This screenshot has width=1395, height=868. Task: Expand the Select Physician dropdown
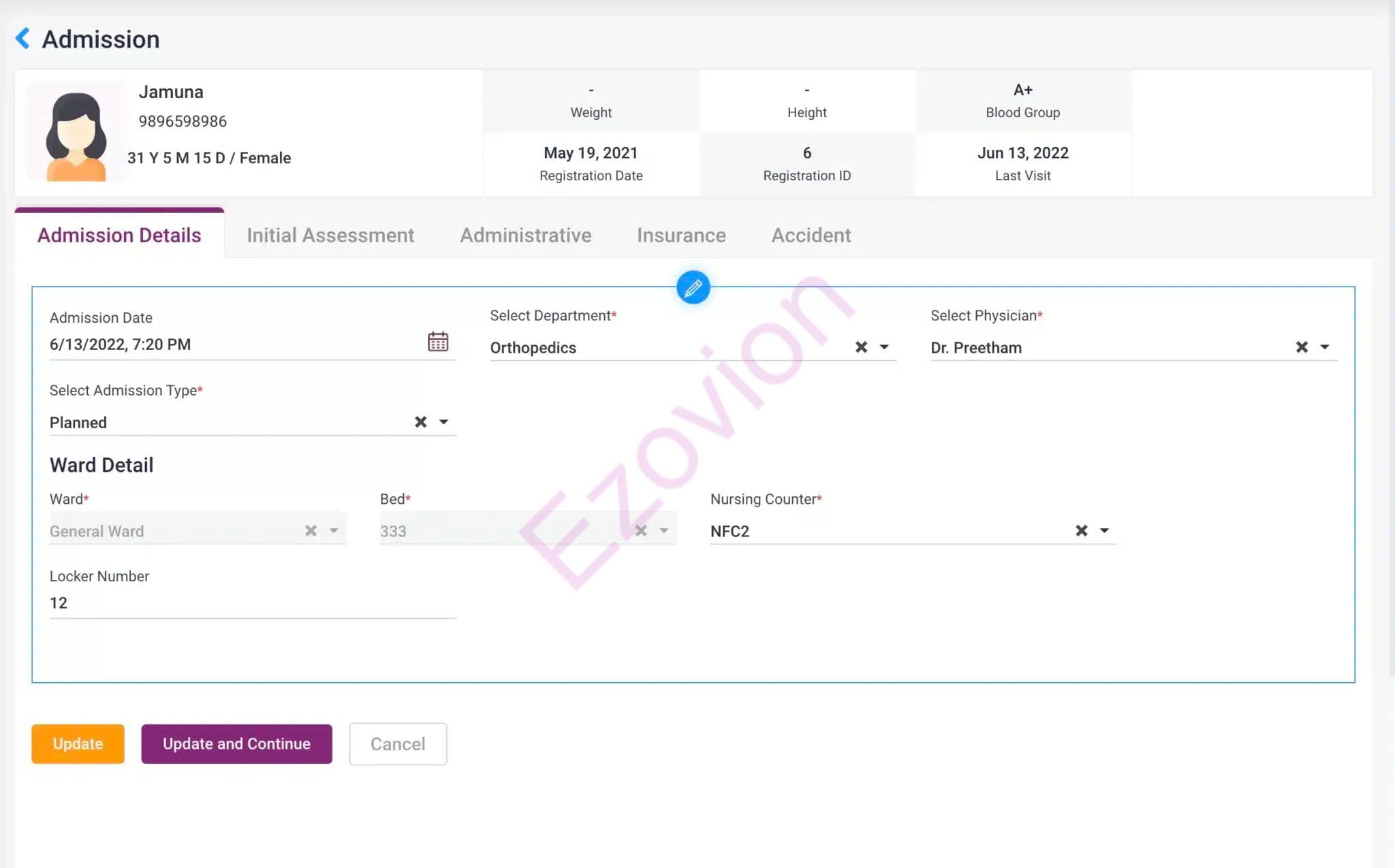1324,347
